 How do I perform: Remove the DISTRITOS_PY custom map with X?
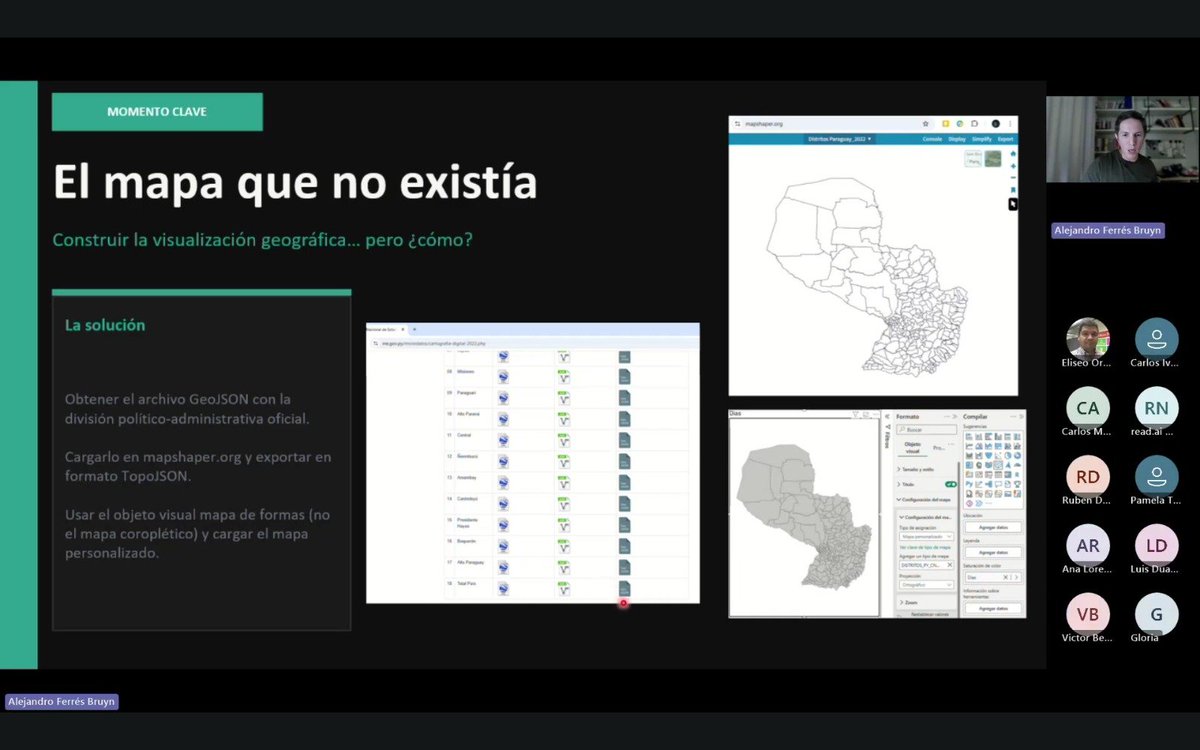pyautogui.click(x=949, y=564)
